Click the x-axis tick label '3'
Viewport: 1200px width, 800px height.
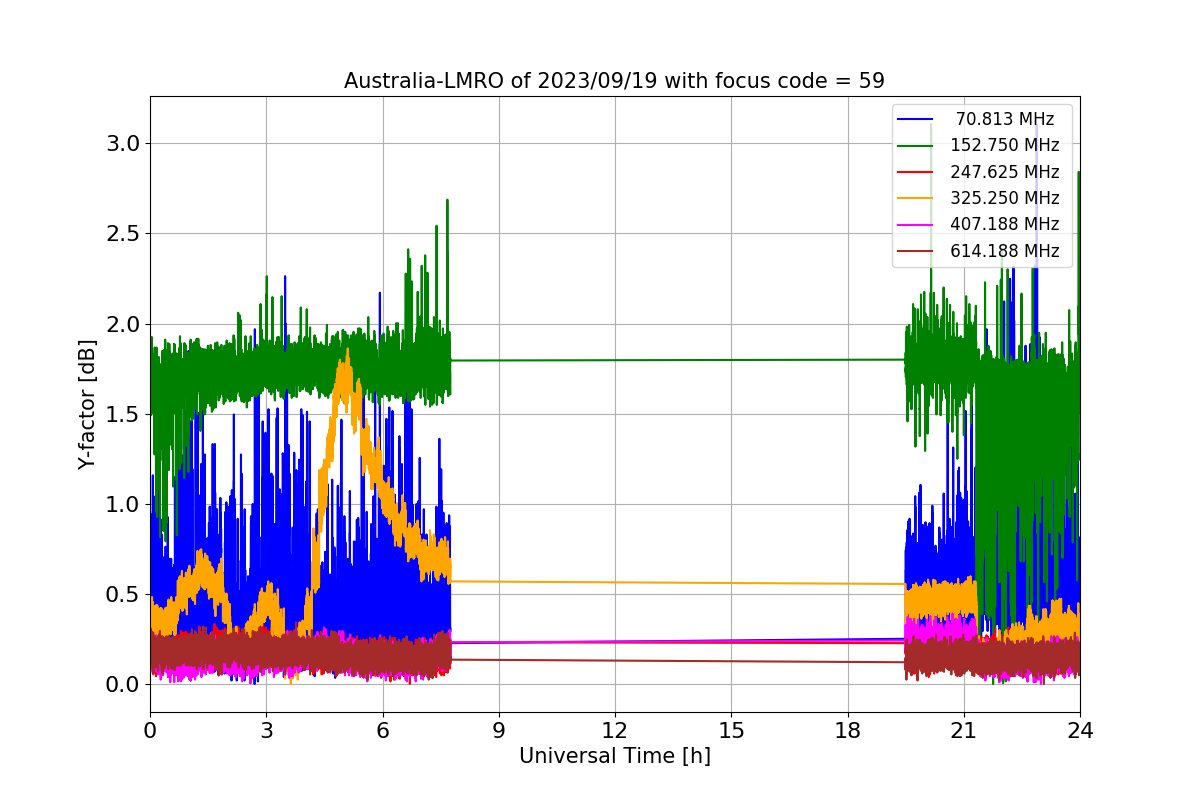(x=266, y=731)
